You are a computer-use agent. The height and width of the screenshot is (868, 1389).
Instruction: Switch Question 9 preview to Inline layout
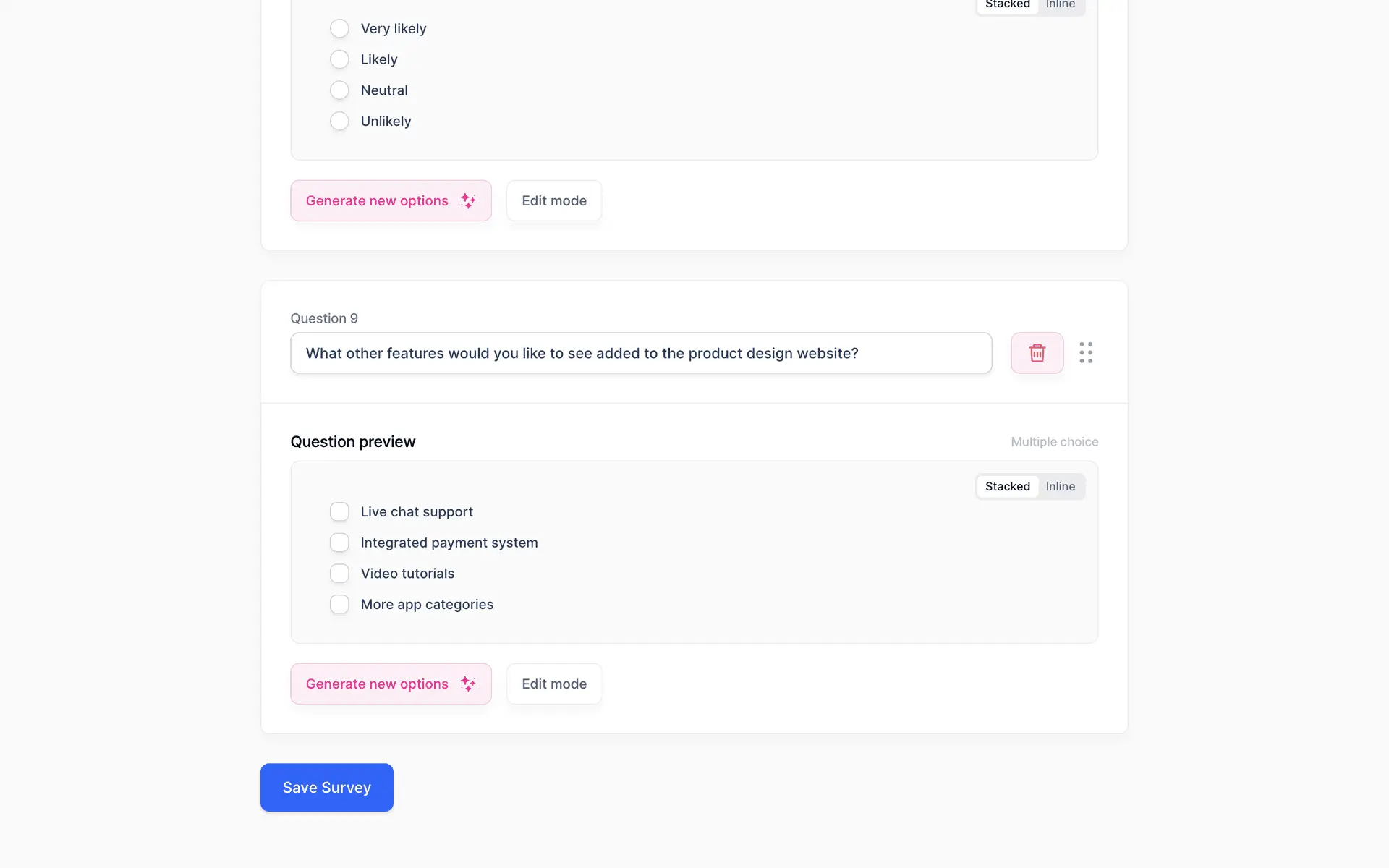click(1060, 487)
